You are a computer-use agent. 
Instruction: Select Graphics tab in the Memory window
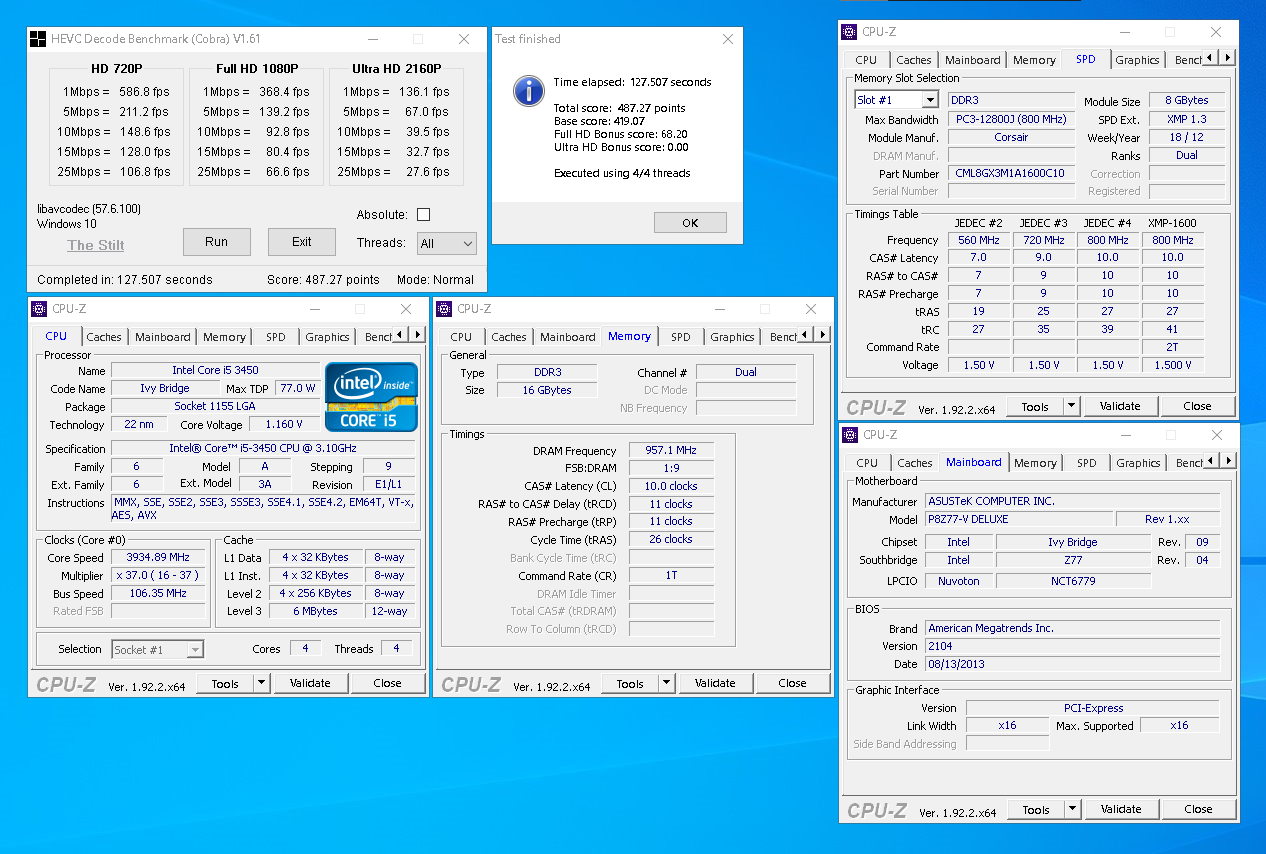(x=732, y=337)
